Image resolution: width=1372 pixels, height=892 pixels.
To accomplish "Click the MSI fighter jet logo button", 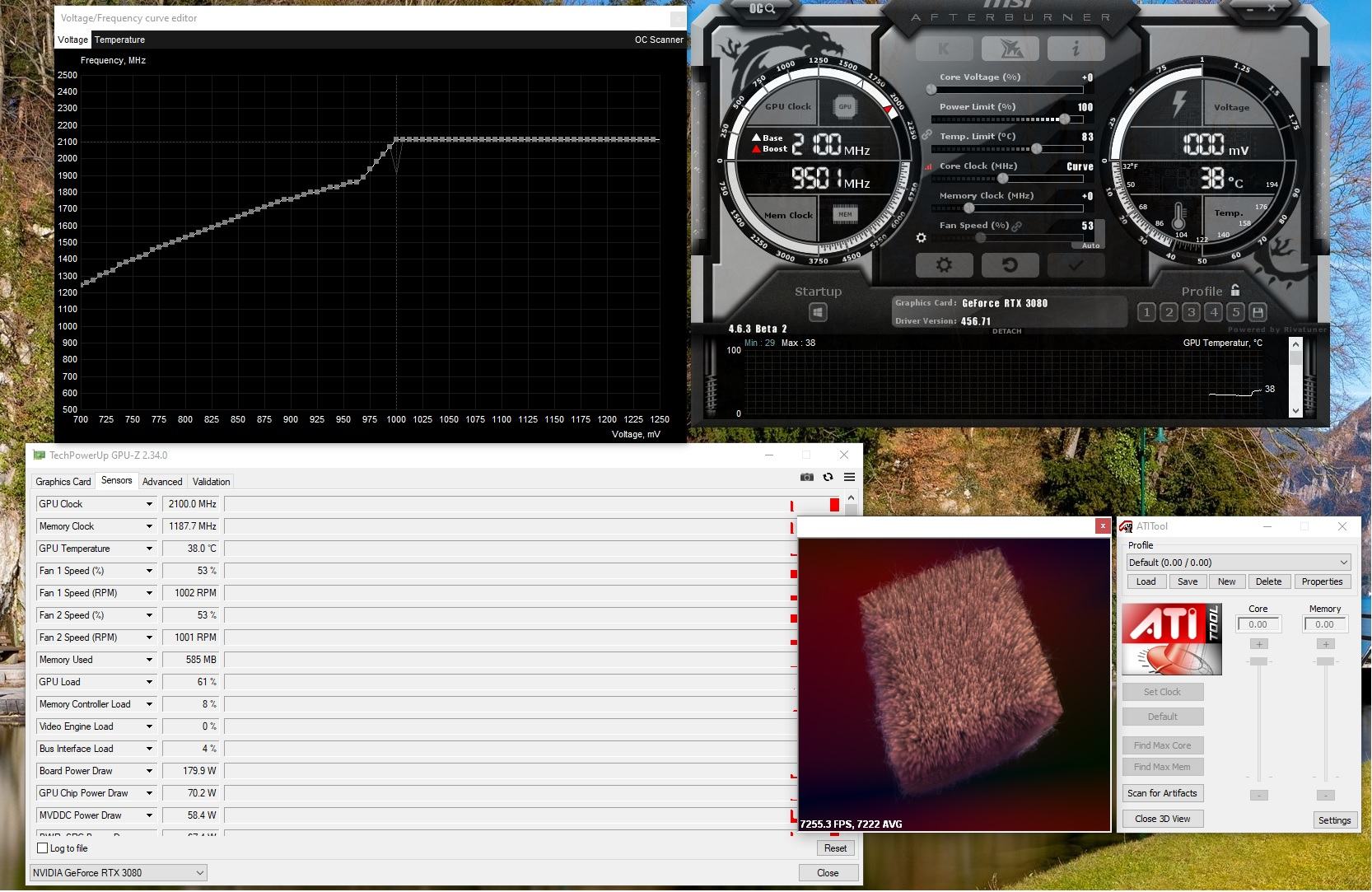I will 1010,49.
